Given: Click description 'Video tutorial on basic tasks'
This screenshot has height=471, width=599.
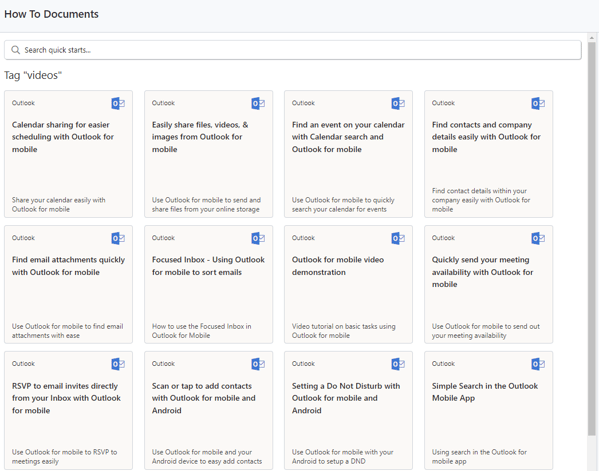Looking at the screenshot, I should 343,331.
